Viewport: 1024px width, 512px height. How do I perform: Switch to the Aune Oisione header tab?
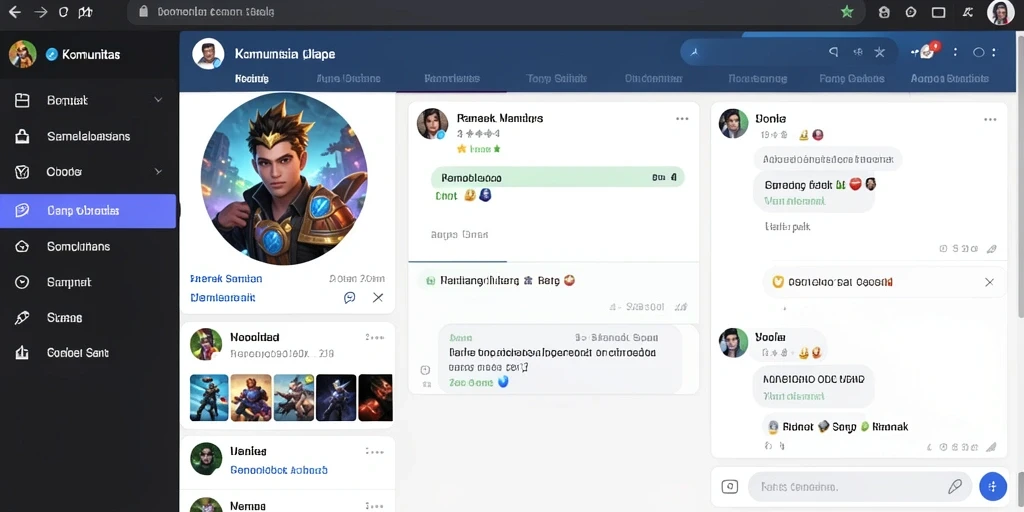[x=348, y=78]
